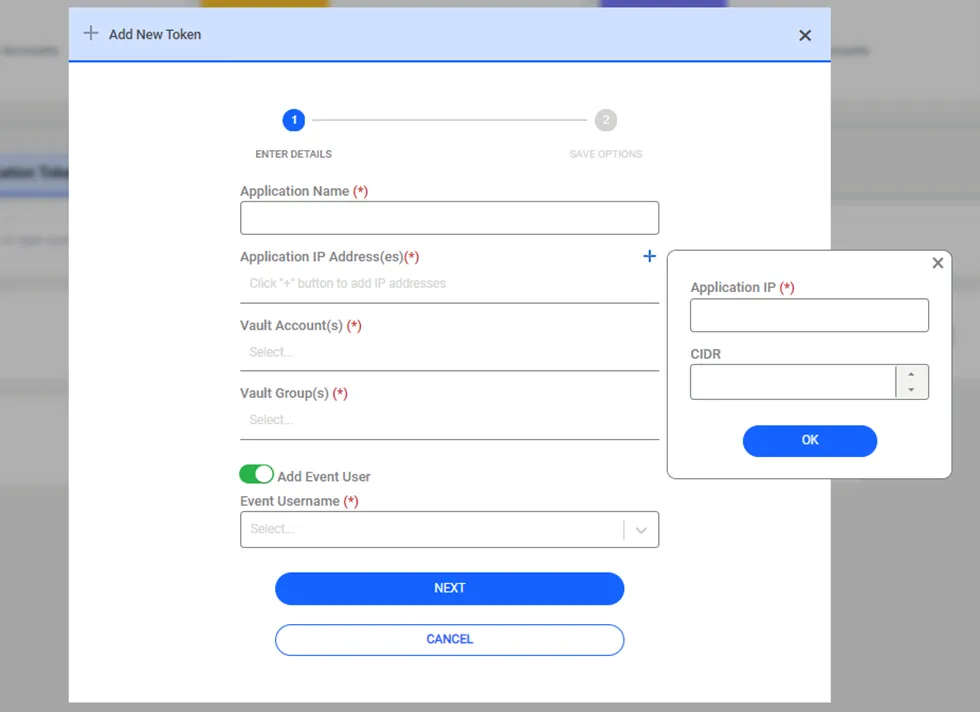Close the Application IP popup
This screenshot has height=712, width=980.
point(937,263)
